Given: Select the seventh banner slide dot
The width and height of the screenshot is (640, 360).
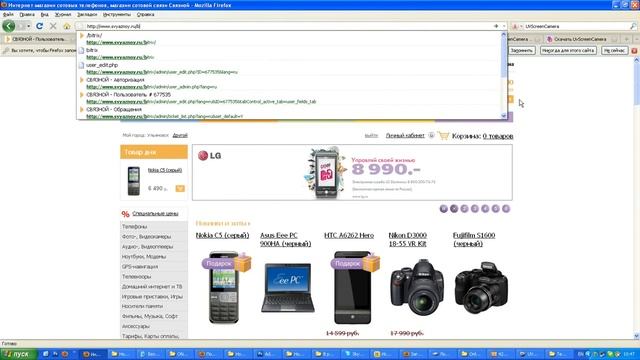Looking at the screenshot, I should click(506, 209).
